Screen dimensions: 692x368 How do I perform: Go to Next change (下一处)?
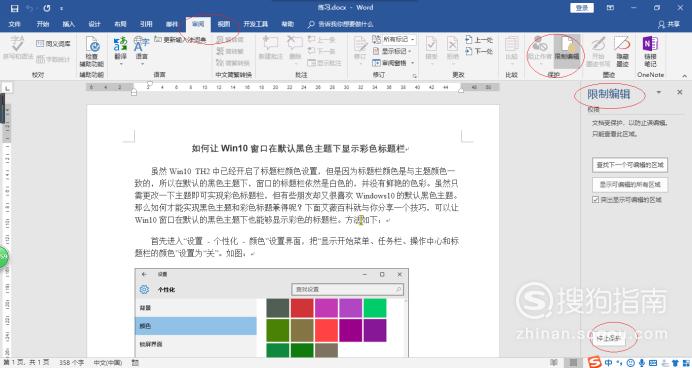(479, 51)
